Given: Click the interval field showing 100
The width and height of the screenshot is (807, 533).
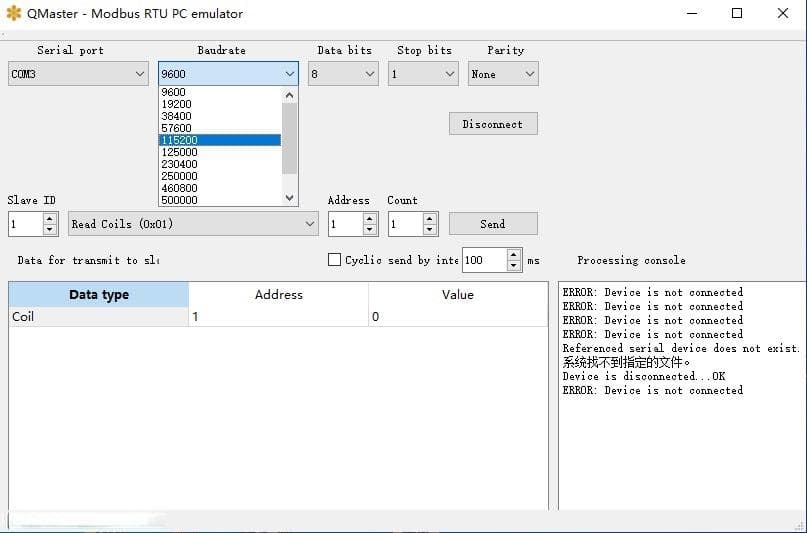Looking at the screenshot, I should 485,260.
